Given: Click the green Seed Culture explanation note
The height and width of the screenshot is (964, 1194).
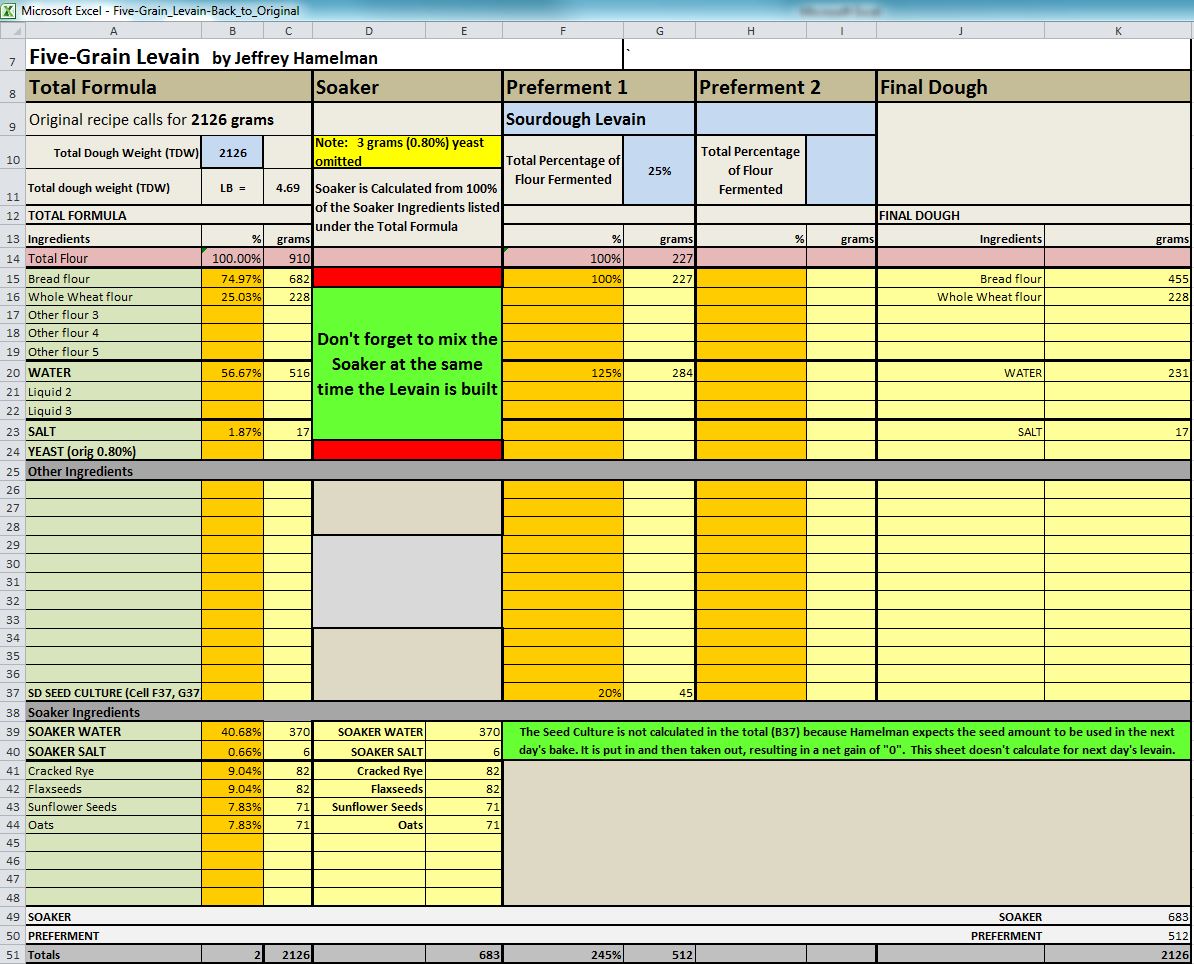Looking at the screenshot, I should [x=846, y=741].
